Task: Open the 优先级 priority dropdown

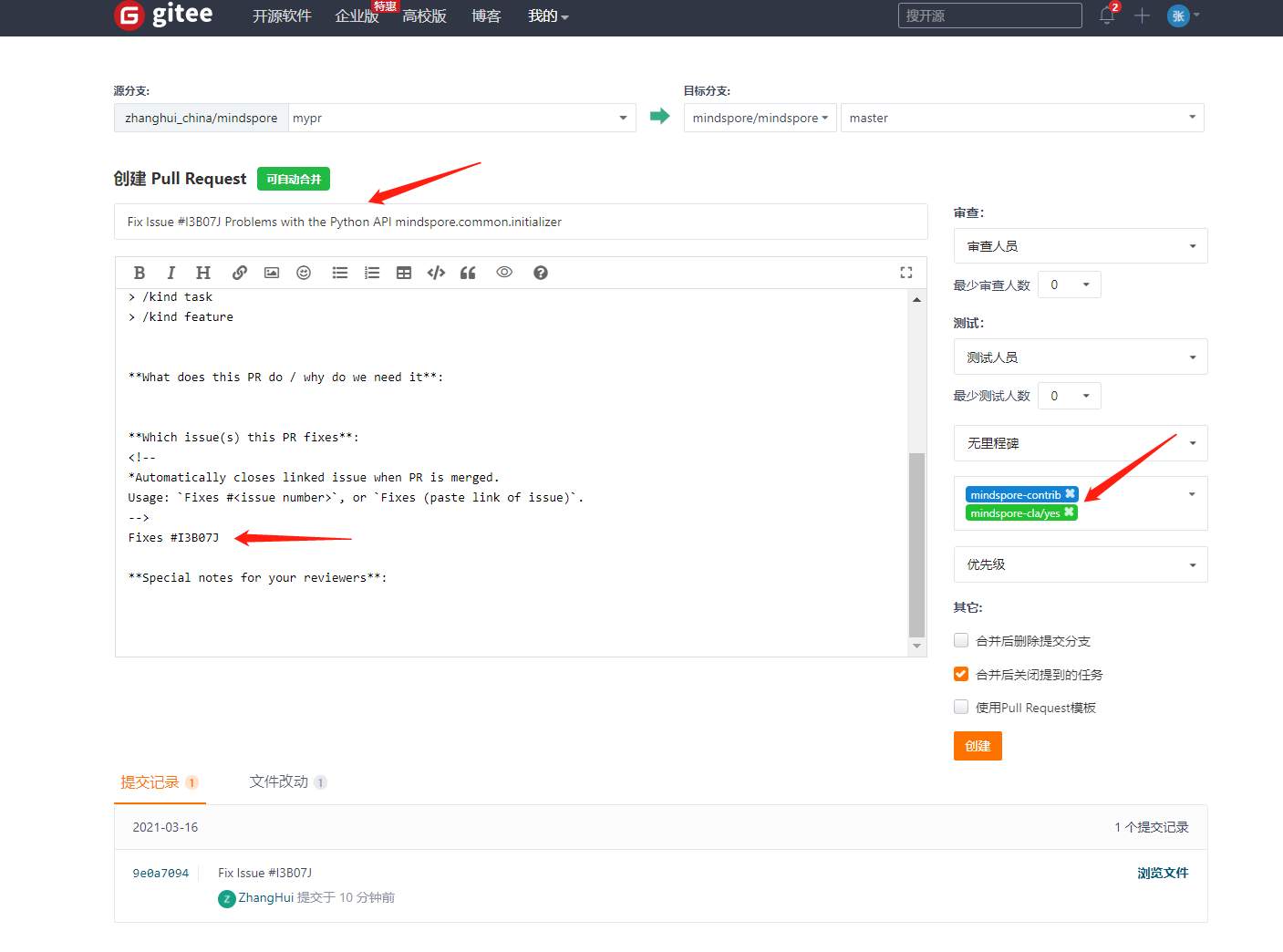Action: (x=1081, y=564)
